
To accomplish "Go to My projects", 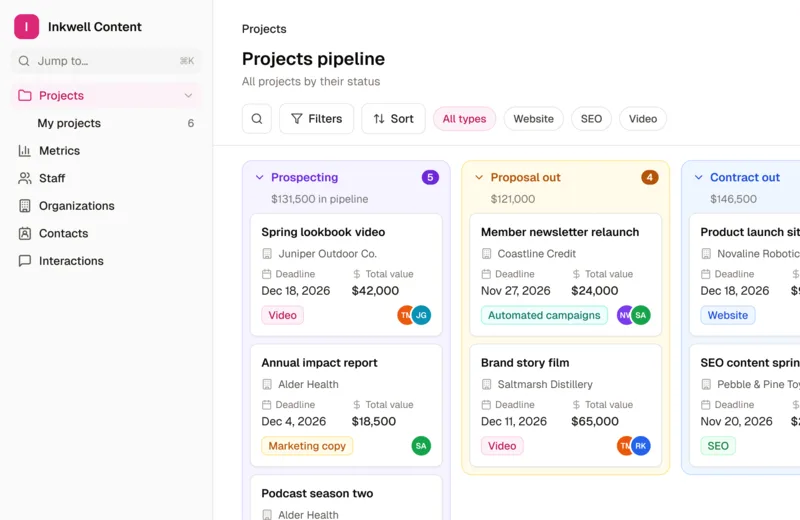I will pos(106,123).
